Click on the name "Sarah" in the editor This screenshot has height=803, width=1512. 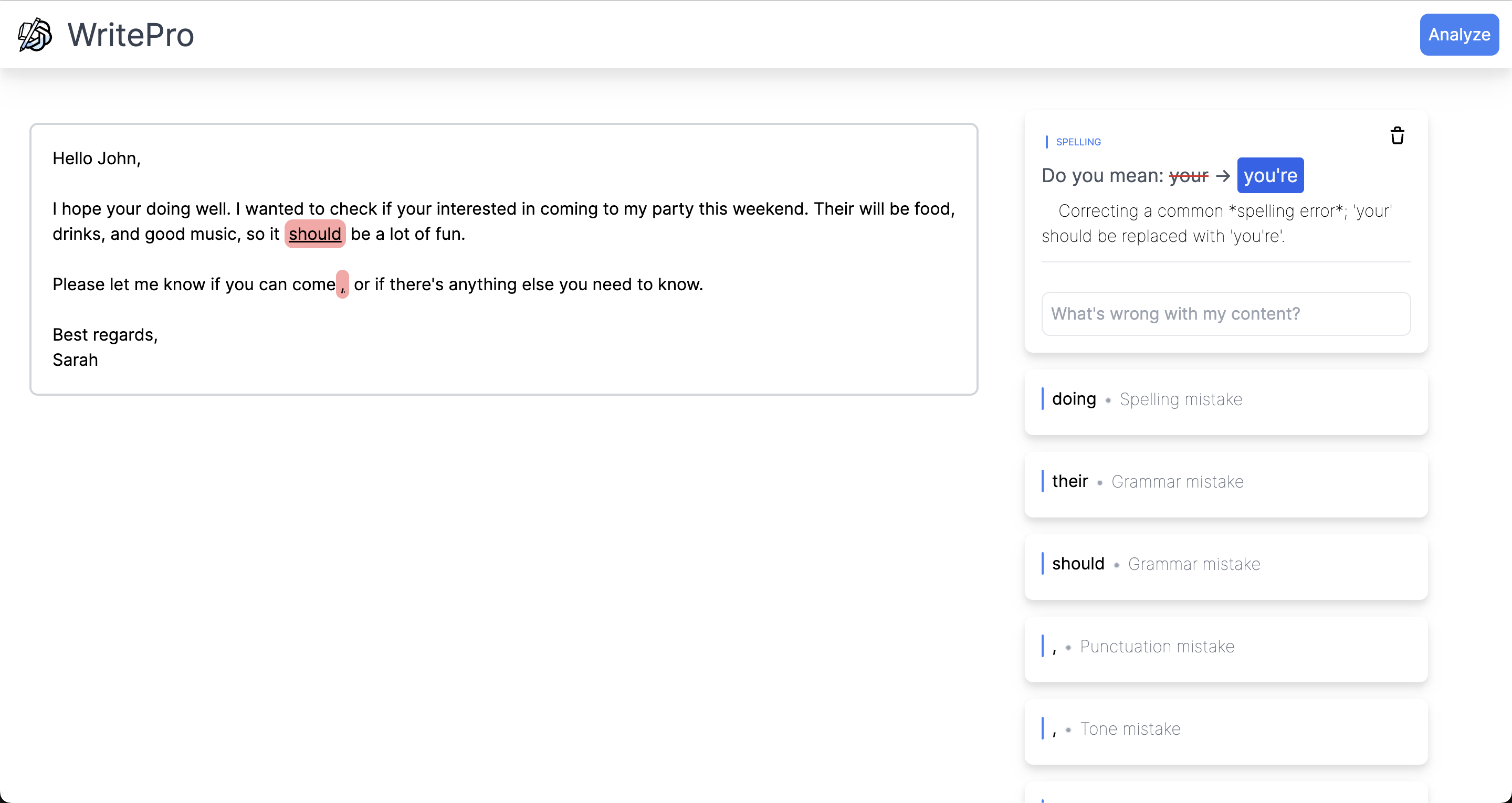[x=75, y=360]
